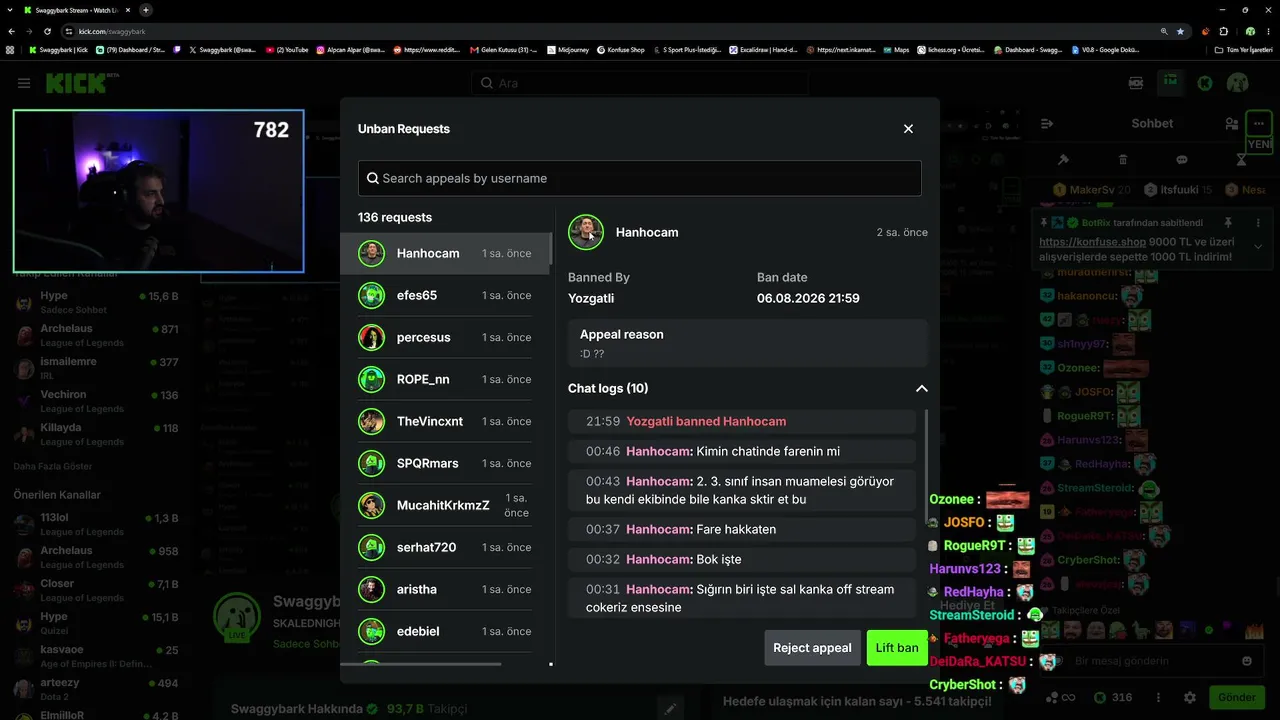Click Hanhocam's avatar in the appeal details
Image resolution: width=1280 pixels, height=720 pixels.
coord(586,232)
